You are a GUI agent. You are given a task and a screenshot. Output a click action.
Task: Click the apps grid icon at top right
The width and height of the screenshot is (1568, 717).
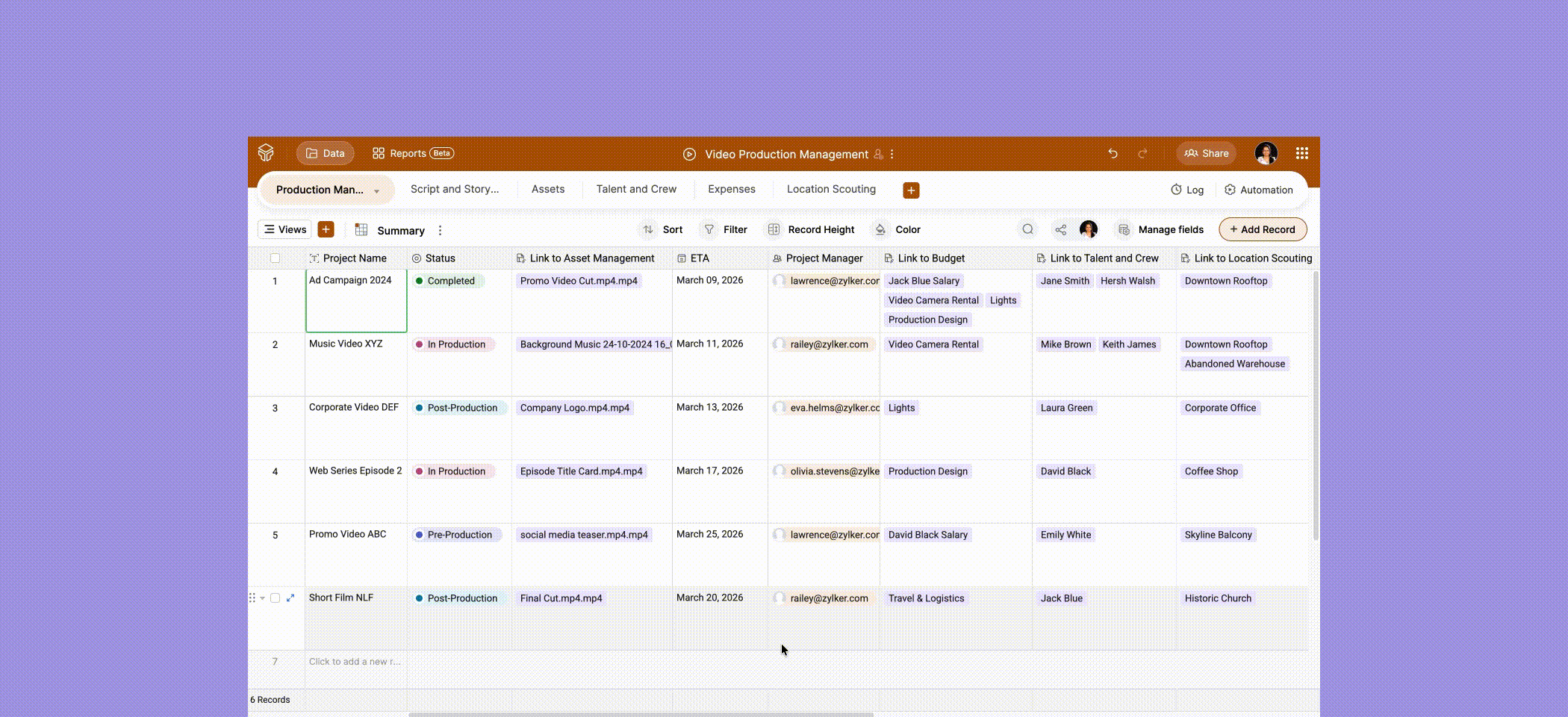point(1303,153)
